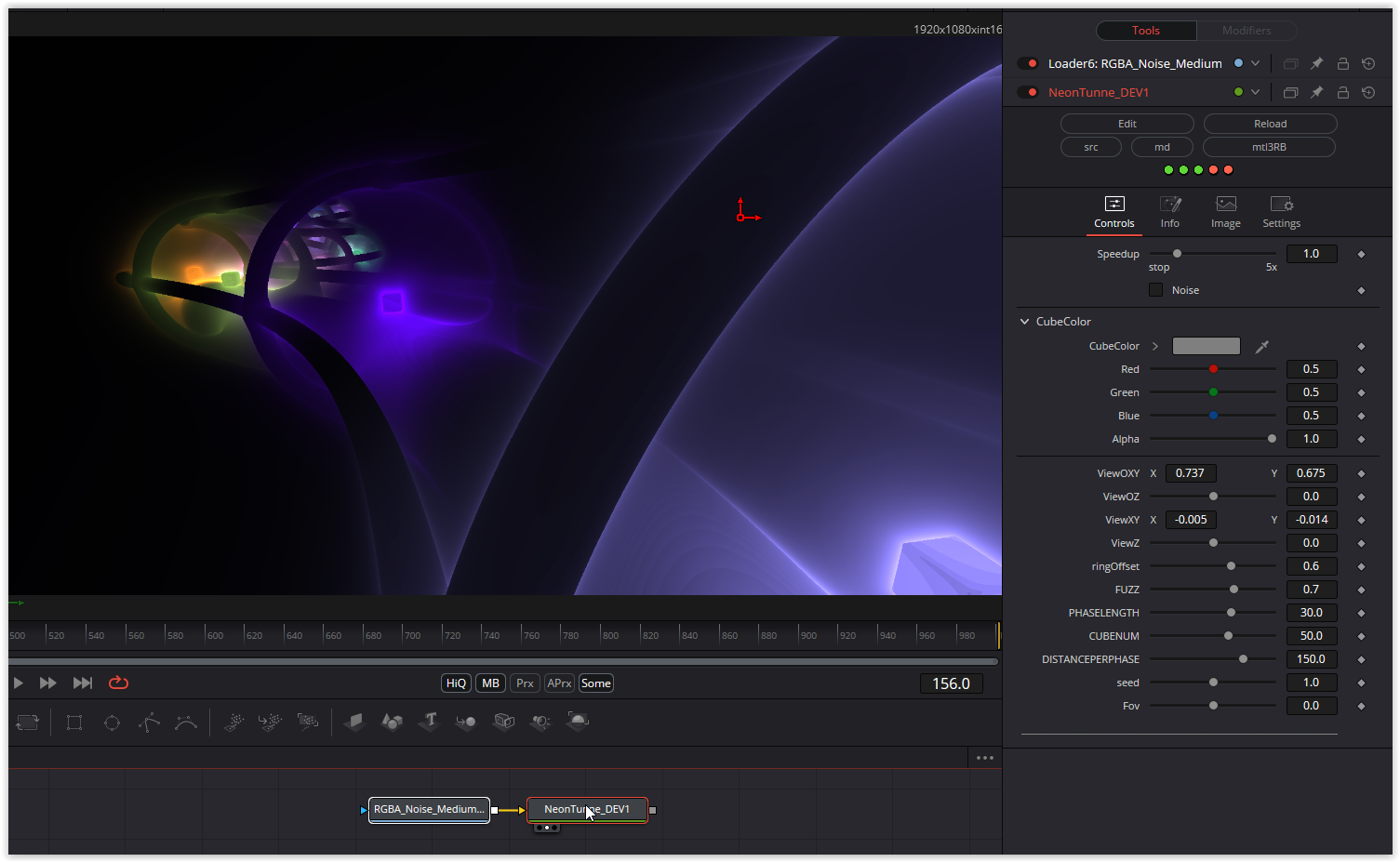Add a Renderer 3D tool

tap(578, 723)
